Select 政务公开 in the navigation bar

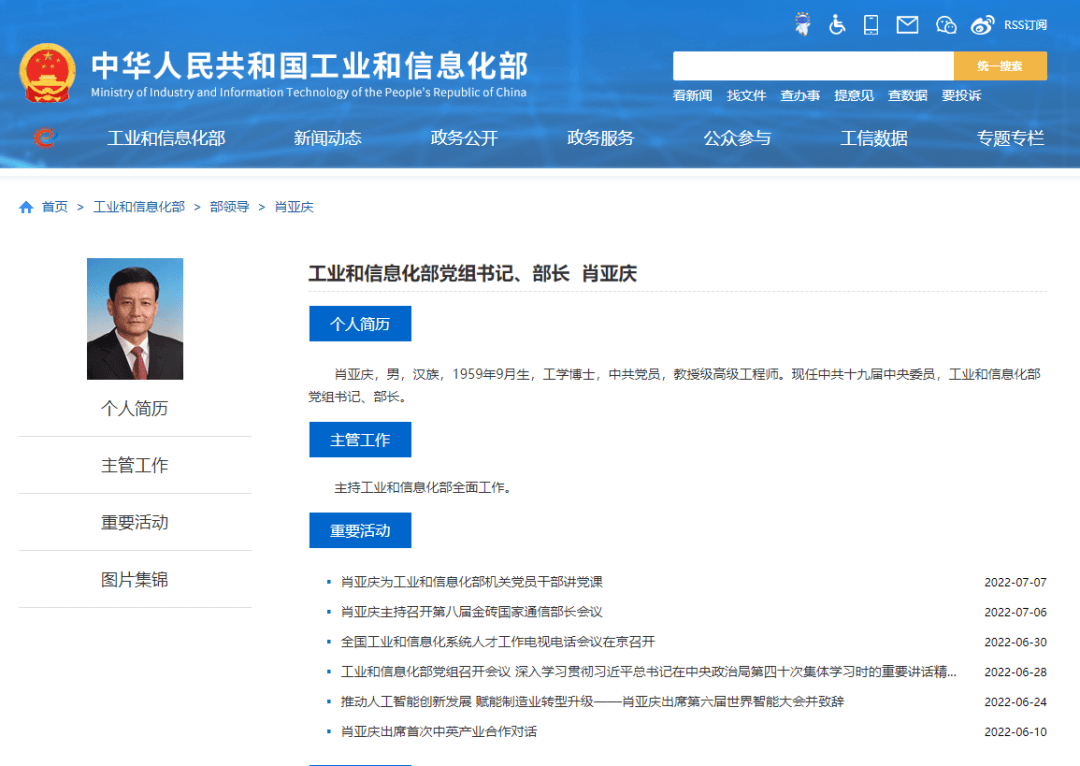coord(464,139)
